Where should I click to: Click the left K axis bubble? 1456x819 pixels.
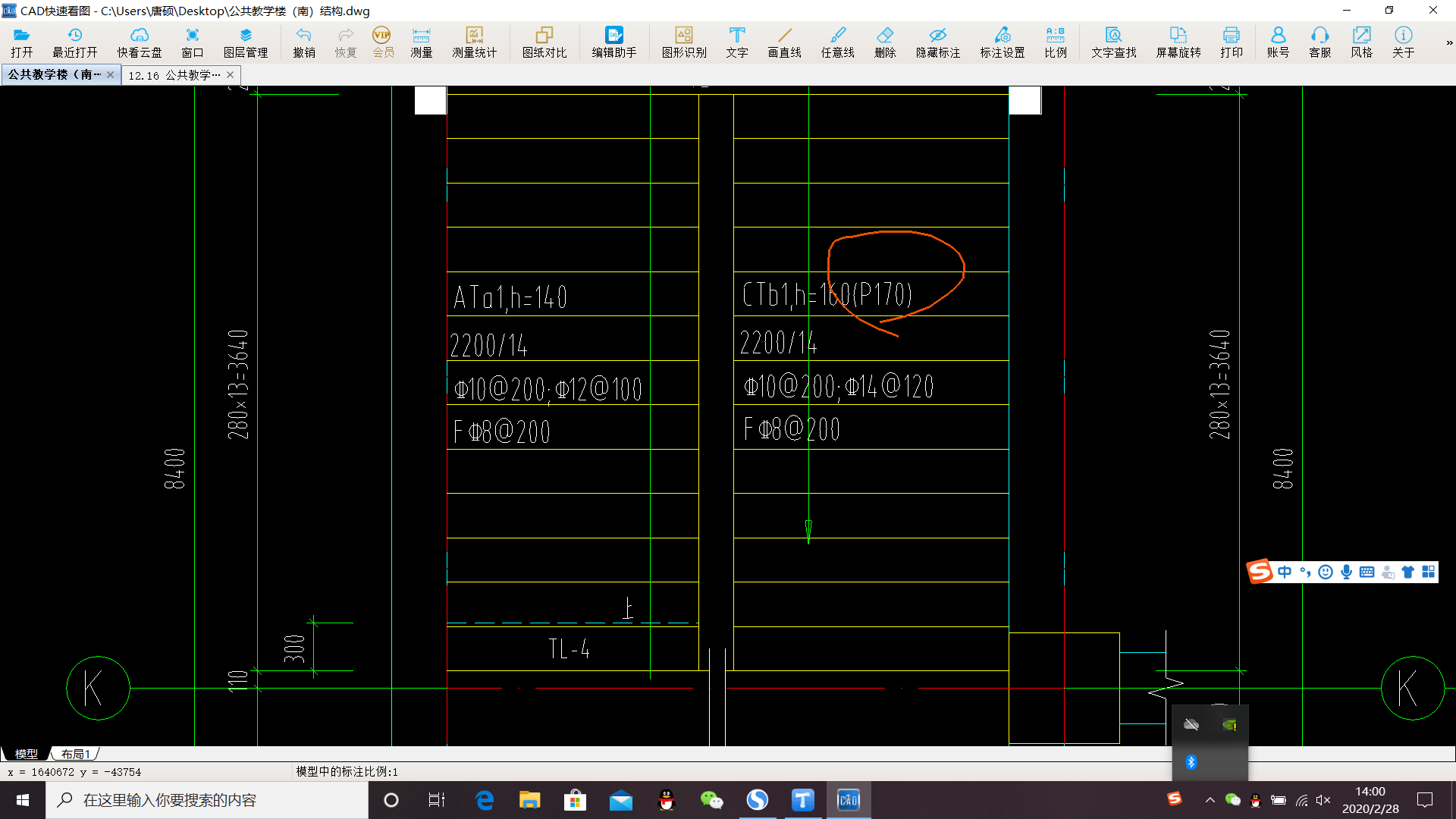(98, 688)
